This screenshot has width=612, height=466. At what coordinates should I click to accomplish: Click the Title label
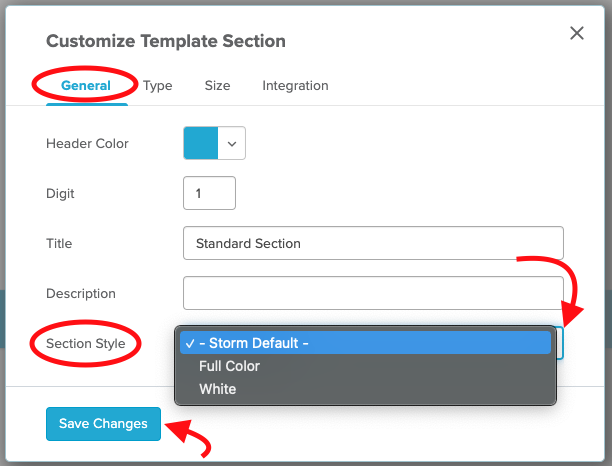click(x=59, y=243)
